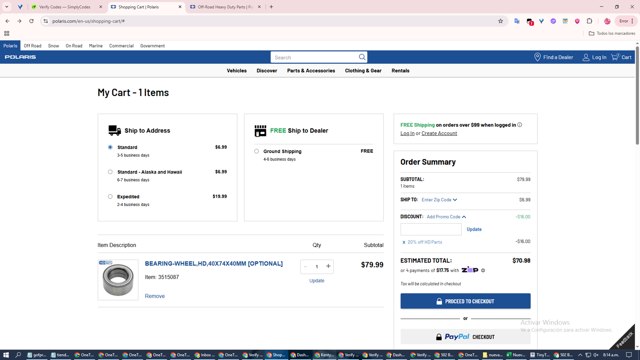Click the Polaris brand tab
This screenshot has width=640, height=360.
click(x=10, y=46)
